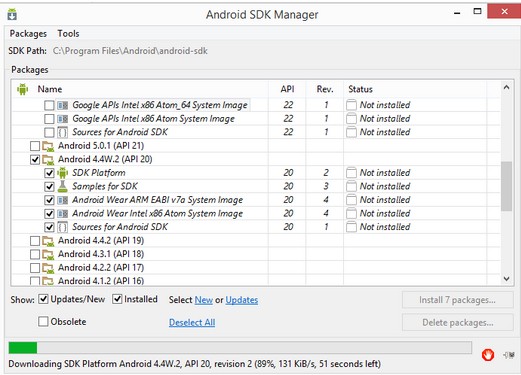
Task: Click the Deselect All link
Action: pos(192,322)
